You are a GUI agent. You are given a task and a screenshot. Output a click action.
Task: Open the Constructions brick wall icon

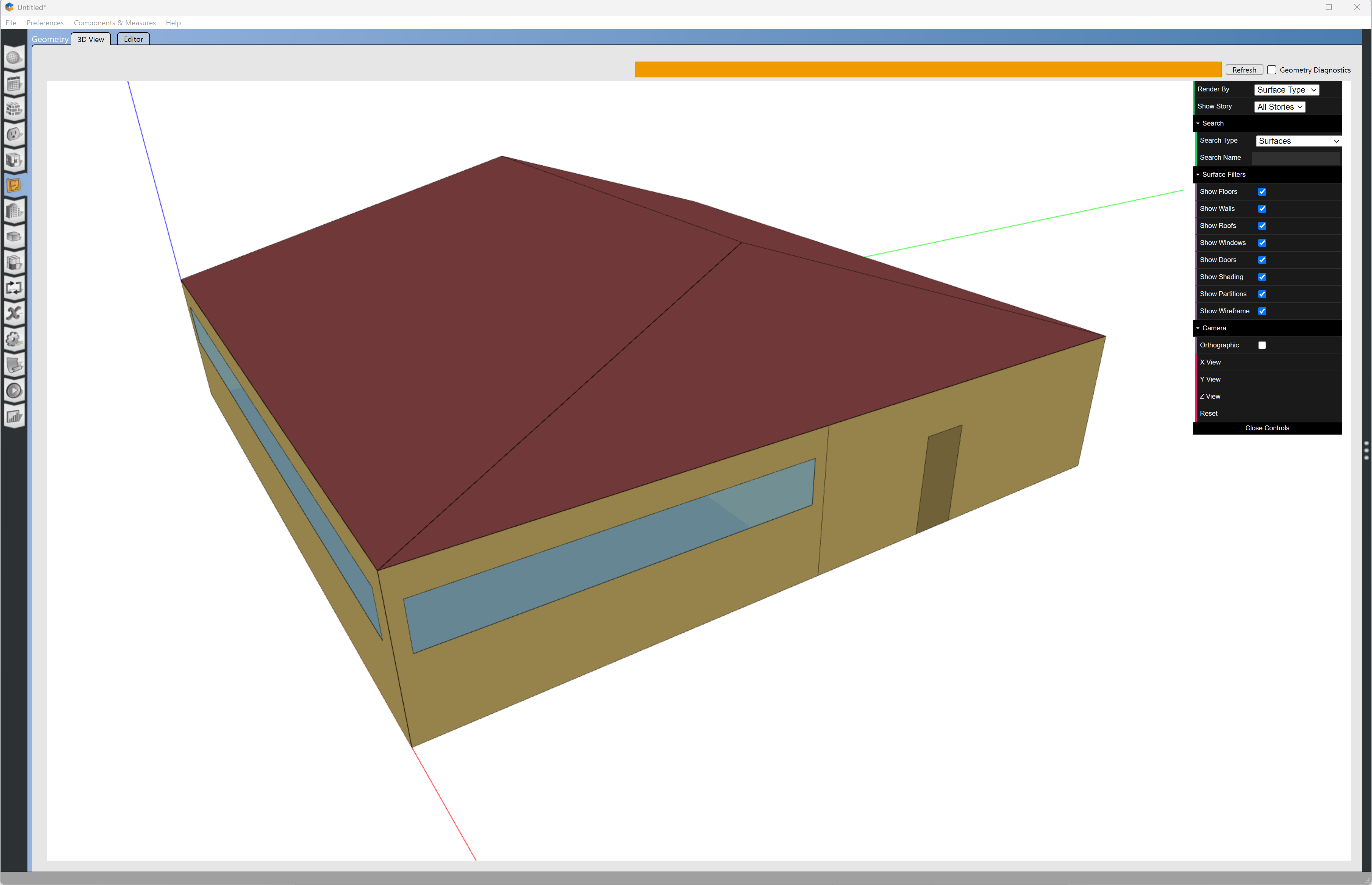14,108
